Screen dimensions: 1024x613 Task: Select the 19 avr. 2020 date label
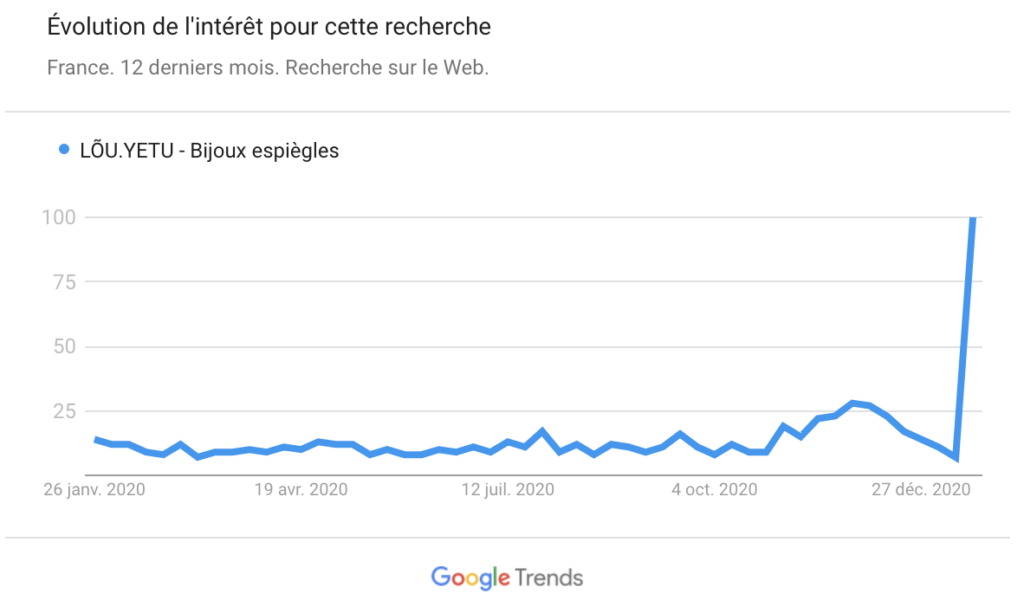point(300,490)
